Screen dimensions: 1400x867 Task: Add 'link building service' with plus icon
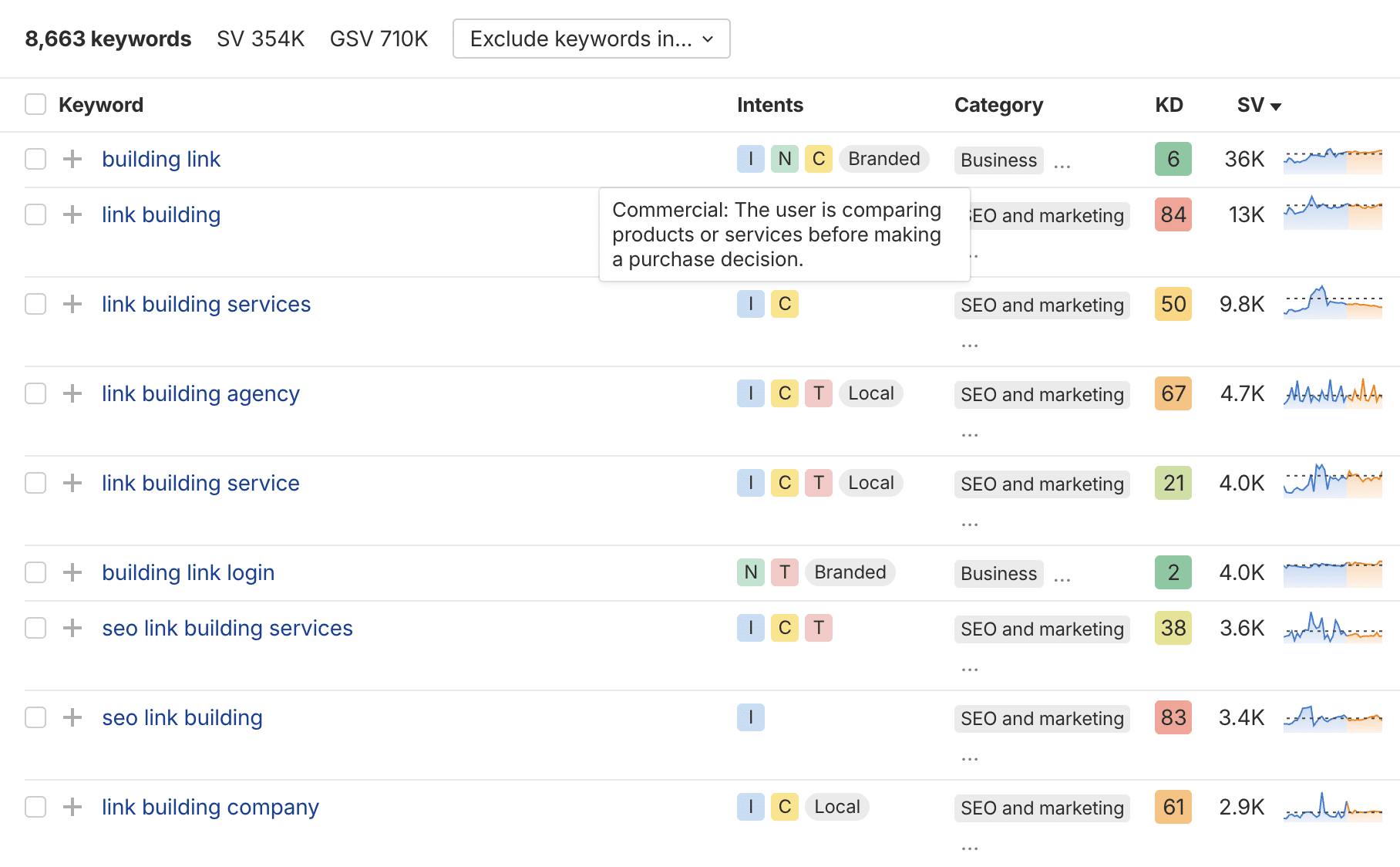click(72, 483)
